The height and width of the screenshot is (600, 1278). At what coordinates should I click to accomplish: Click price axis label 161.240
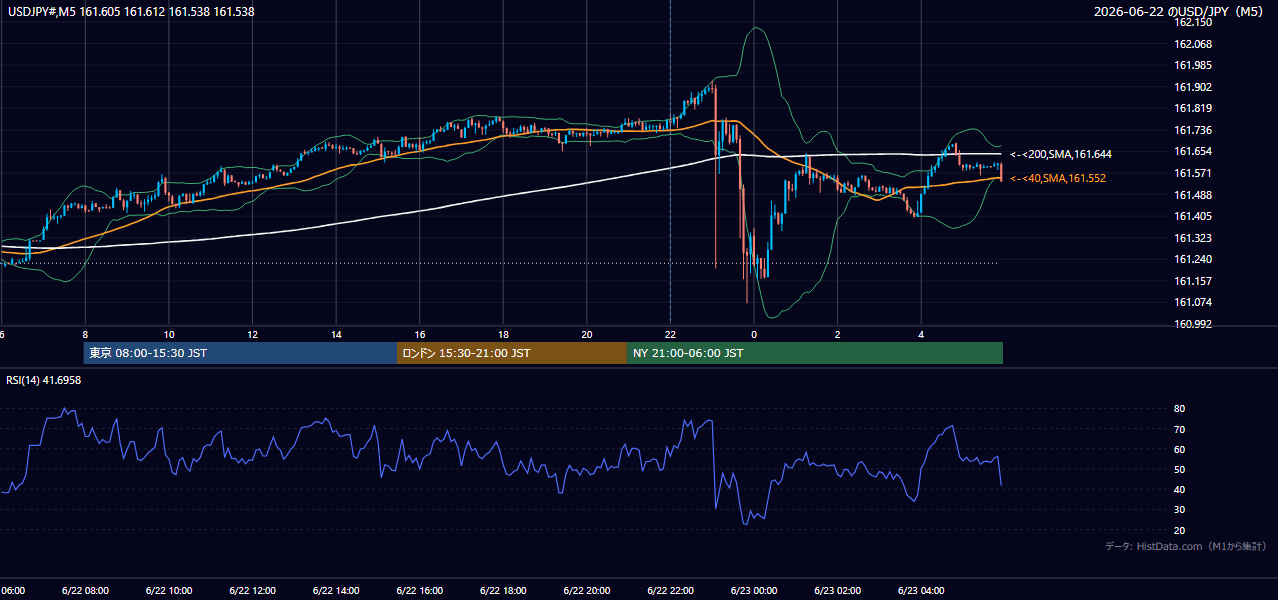1192,259
